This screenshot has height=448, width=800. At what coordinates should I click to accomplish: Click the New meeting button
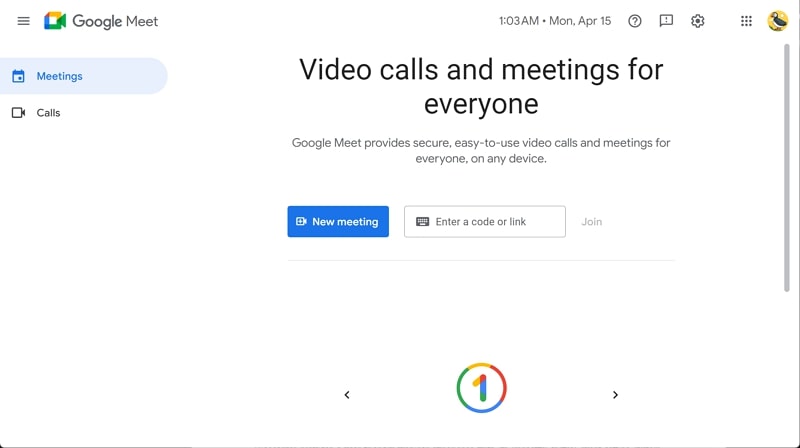[x=338, y=221]
